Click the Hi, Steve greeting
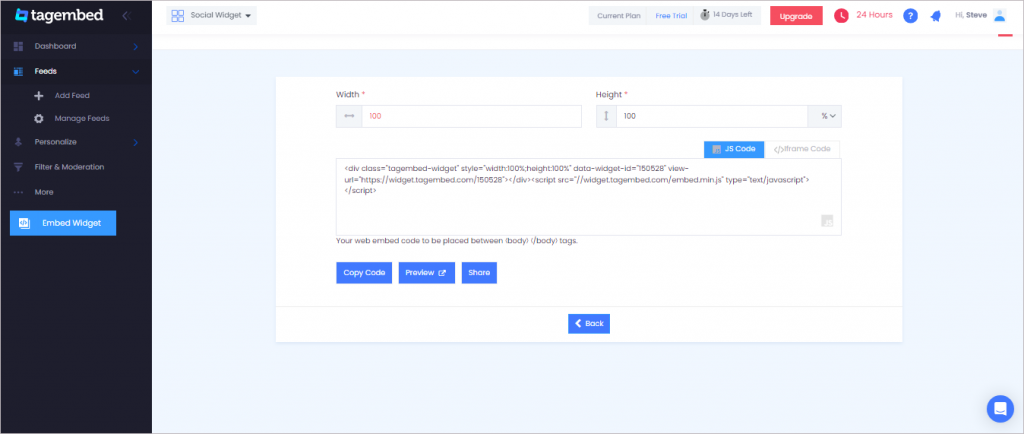The height and width of the screenshot is (434, 1024). tap(970, 15)
